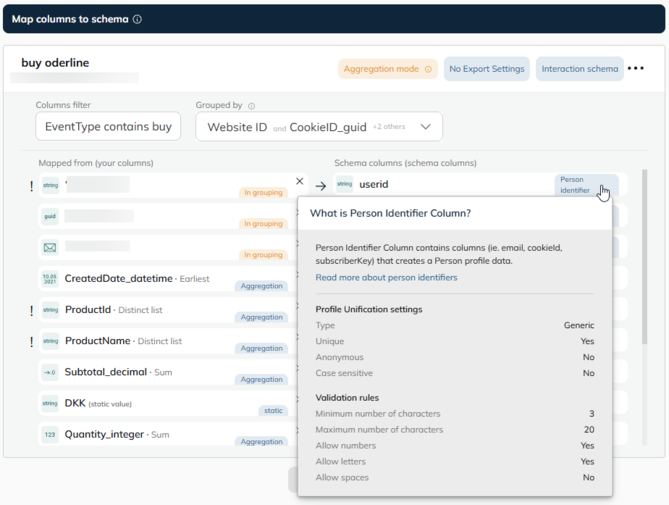The width and height of the screenshot is (669, 505).
Task: Click the Case sensitive setting label
Action: pyautogui.click(x=344, y=373)
